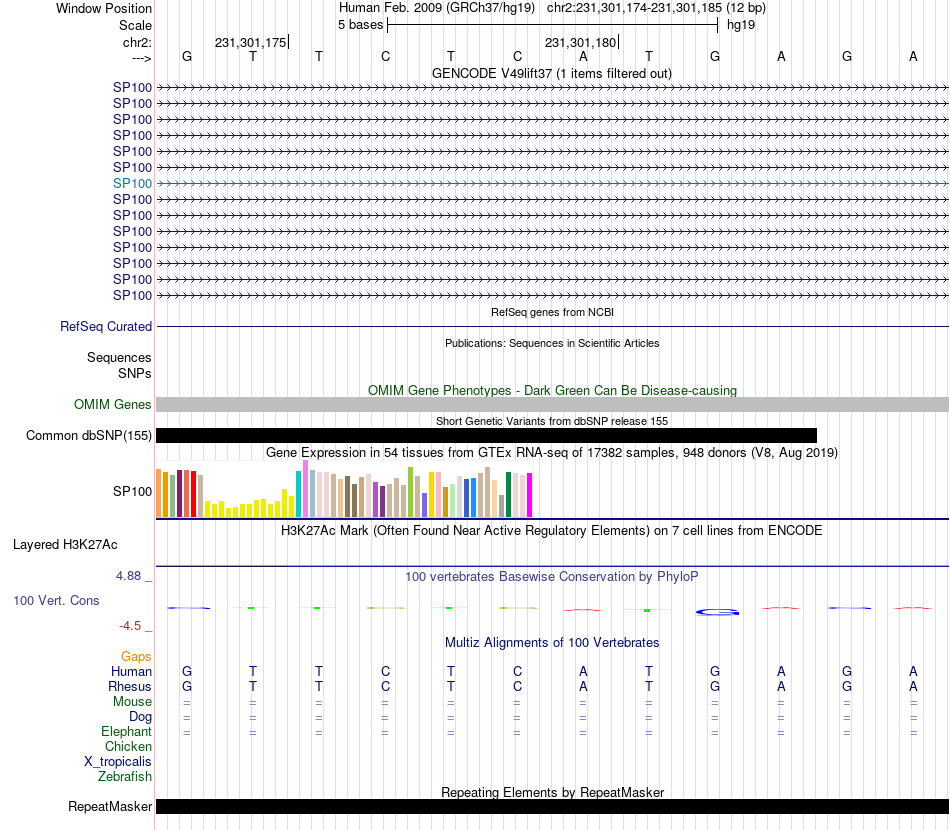The image size is (950, 830).
Task: Click the gray OMIM Genes item bar
Action: click(552, 405)
